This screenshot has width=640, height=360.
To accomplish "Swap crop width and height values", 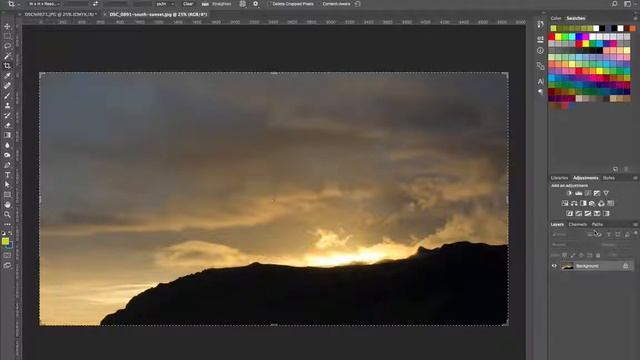I will pos(95,4).
